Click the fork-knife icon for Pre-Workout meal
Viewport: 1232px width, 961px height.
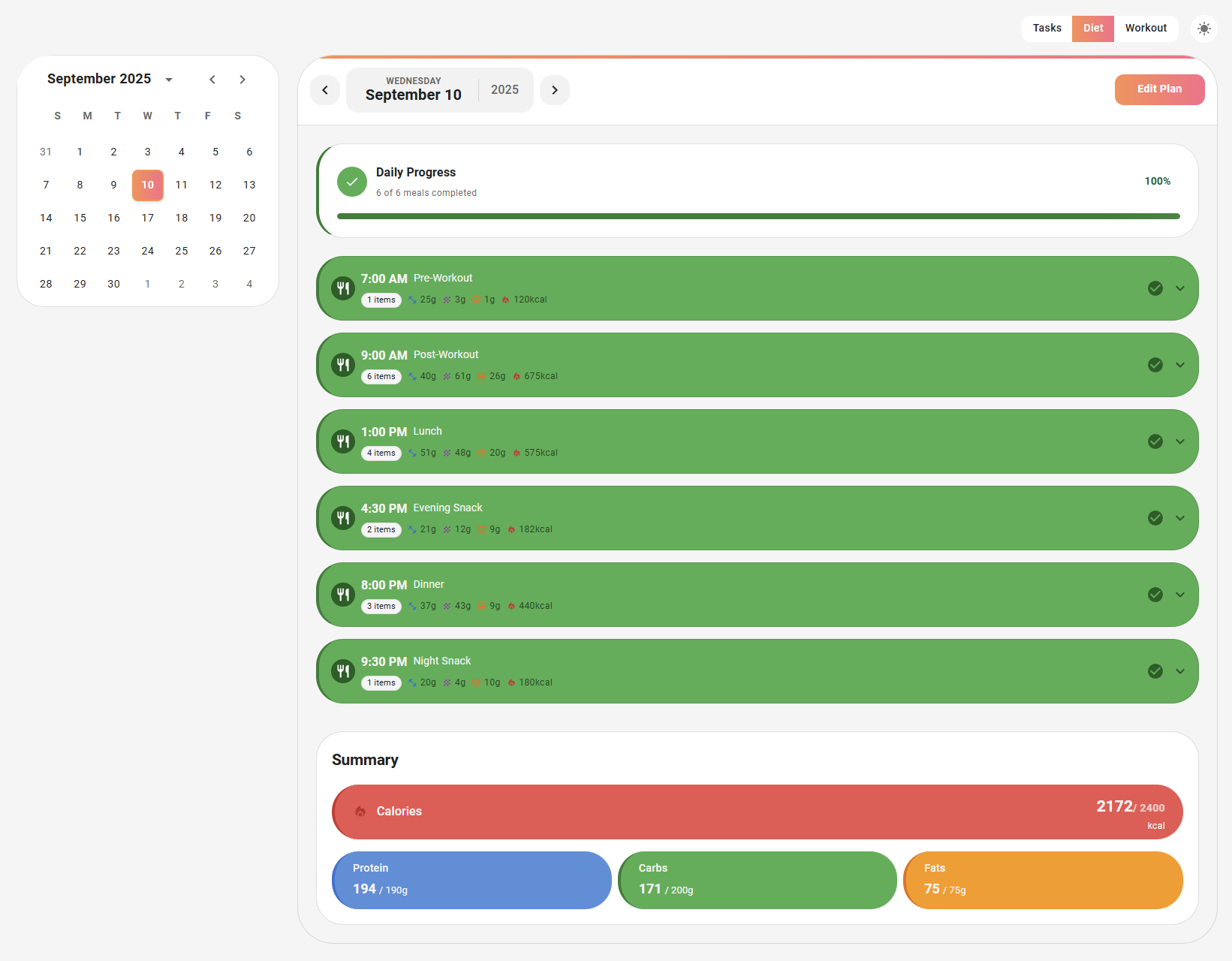coord(343,288)
